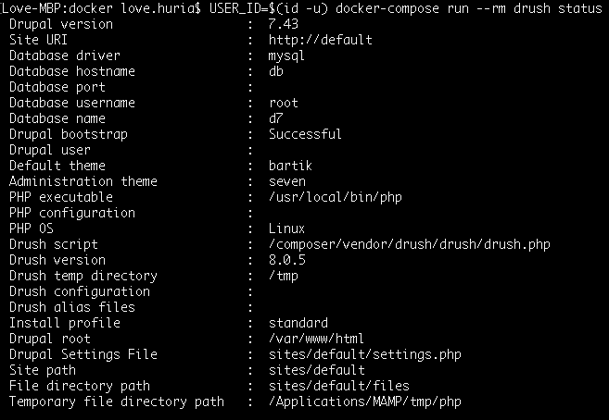Click the standard install profile value

point(298,323)
